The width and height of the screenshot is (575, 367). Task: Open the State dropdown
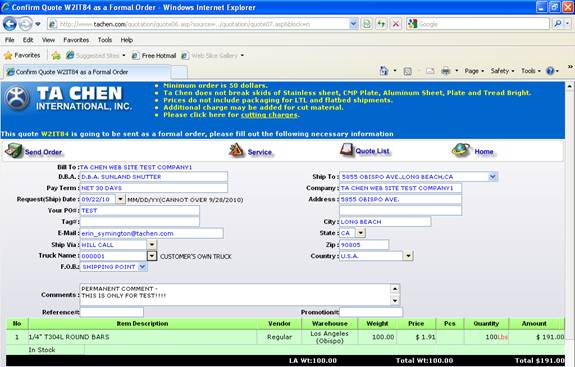(x=361, y=233)
